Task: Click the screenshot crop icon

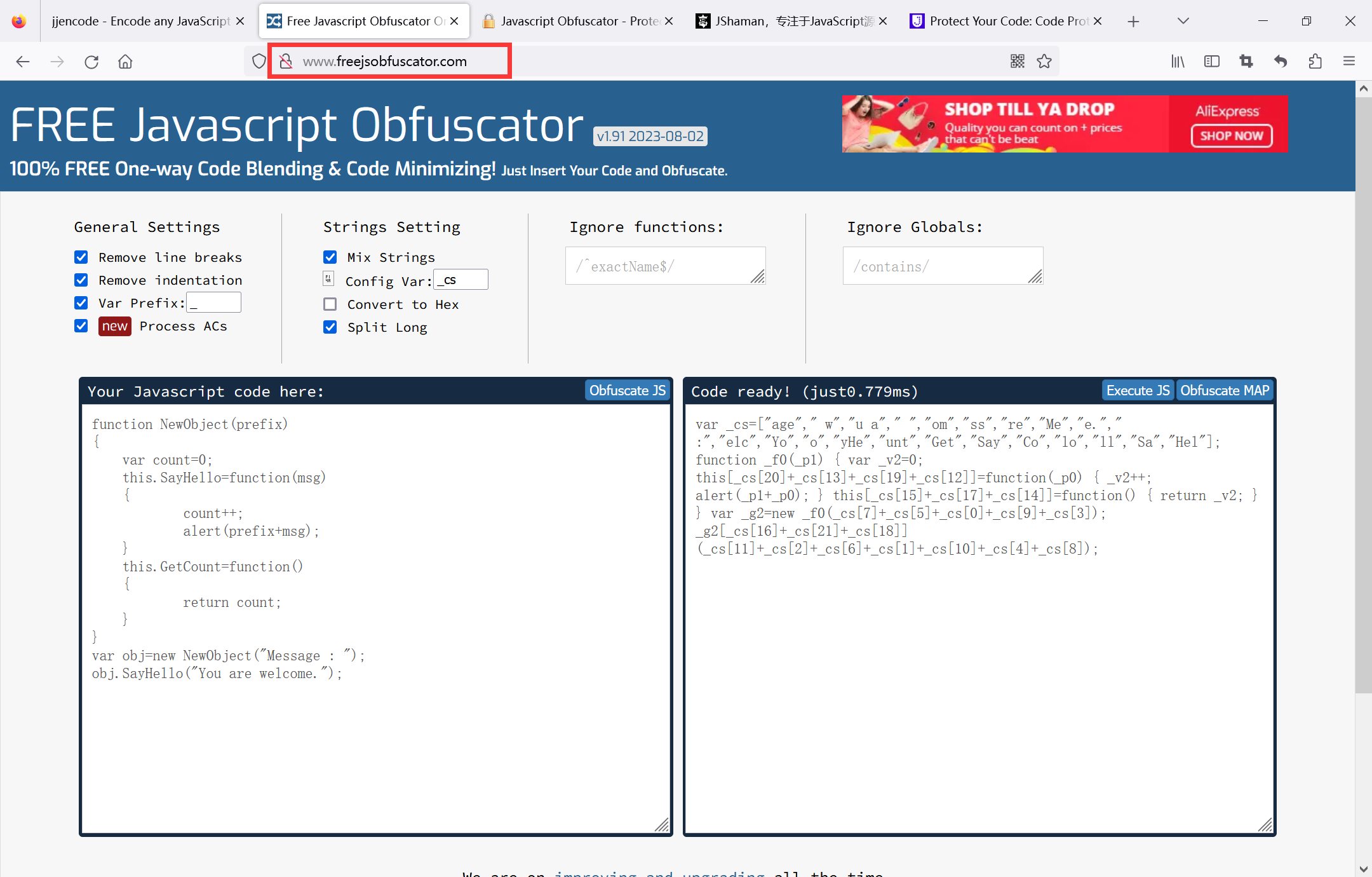Action: (x=1246, y=61)
